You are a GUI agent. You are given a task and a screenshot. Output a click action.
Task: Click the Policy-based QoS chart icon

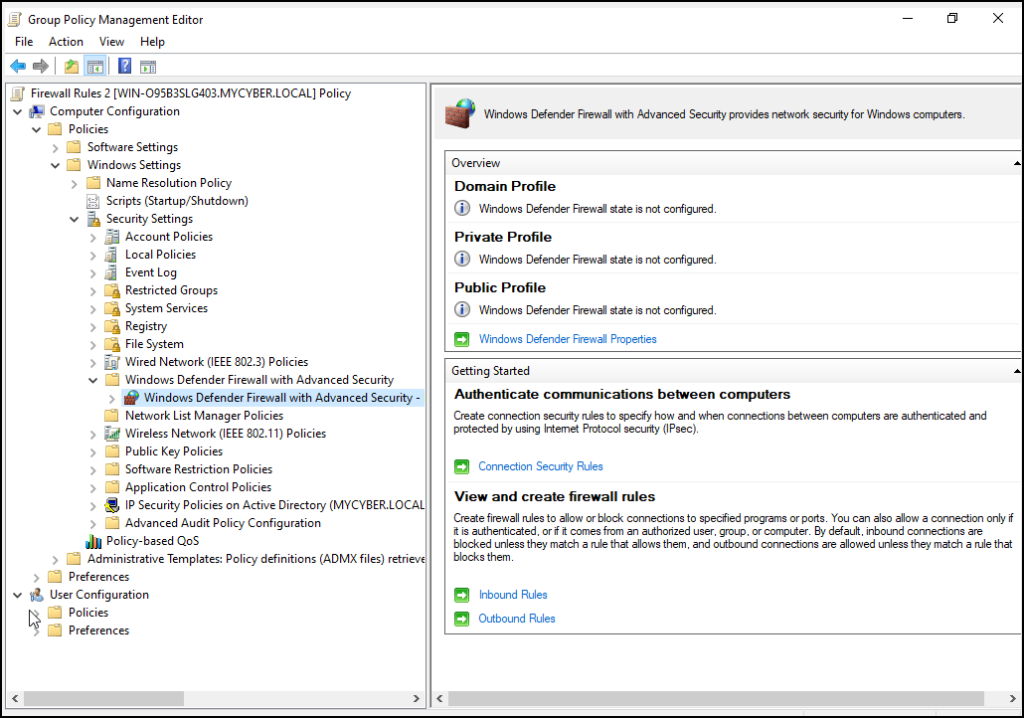[93, 541]
